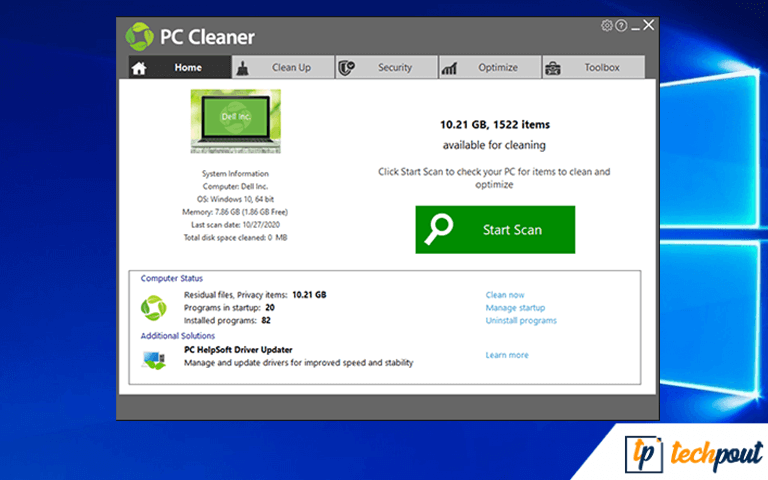Click the Toolbox briefcase icon
The height and width of the screenshot is (480, 768).
click(553, 68)
